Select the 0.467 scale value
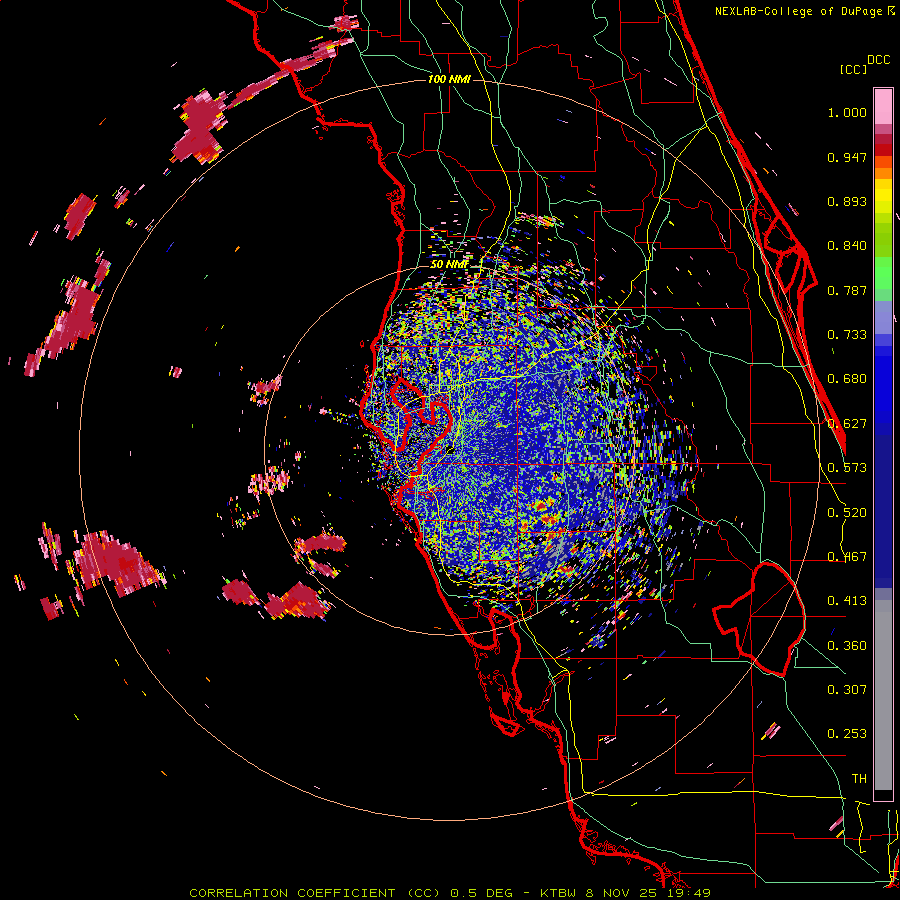This screenshot has width=900, height=900. [x=847, y=557]
